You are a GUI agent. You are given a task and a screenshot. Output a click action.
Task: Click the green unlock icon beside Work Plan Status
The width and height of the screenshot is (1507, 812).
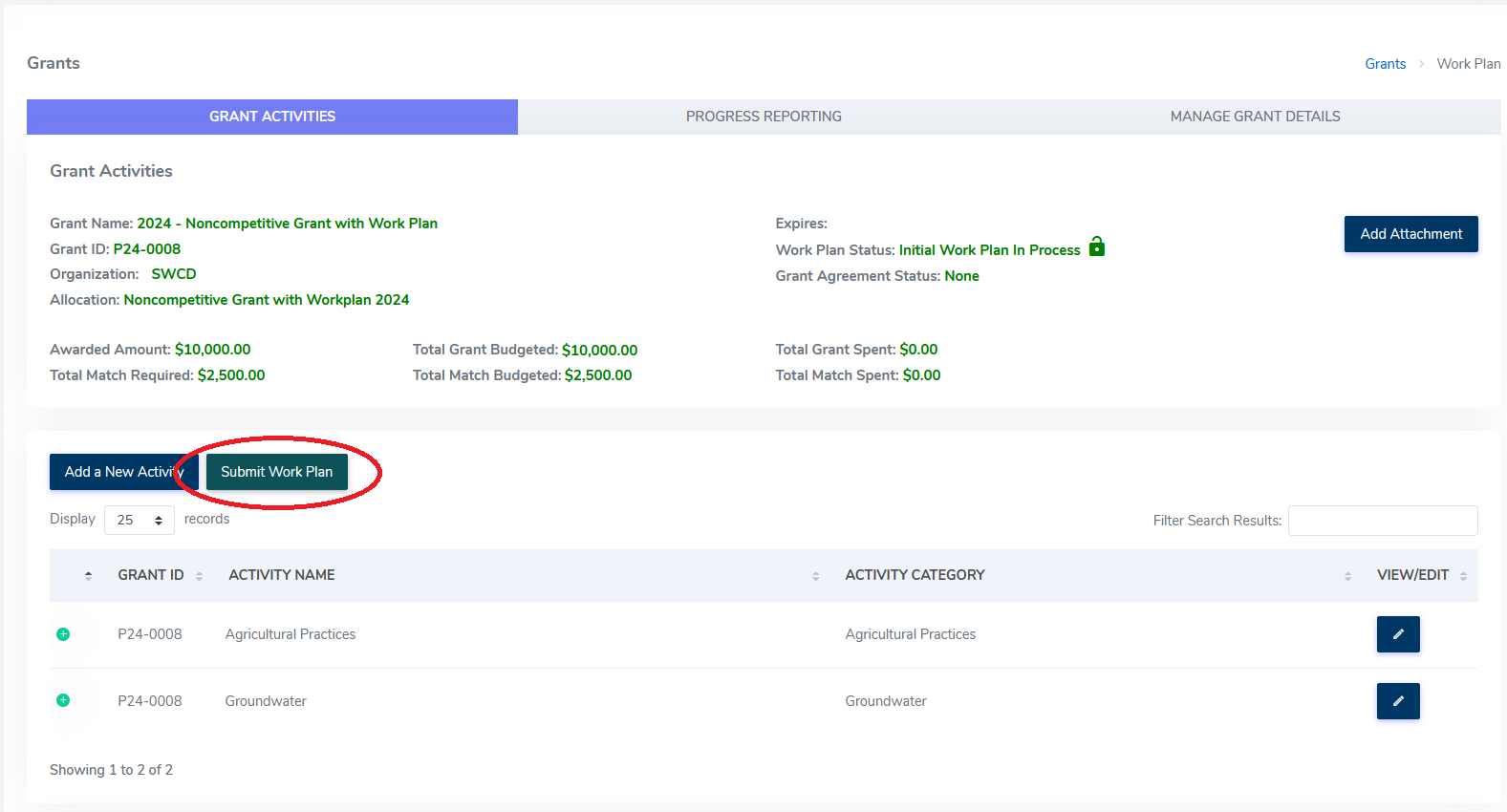tap(1097, 246)
